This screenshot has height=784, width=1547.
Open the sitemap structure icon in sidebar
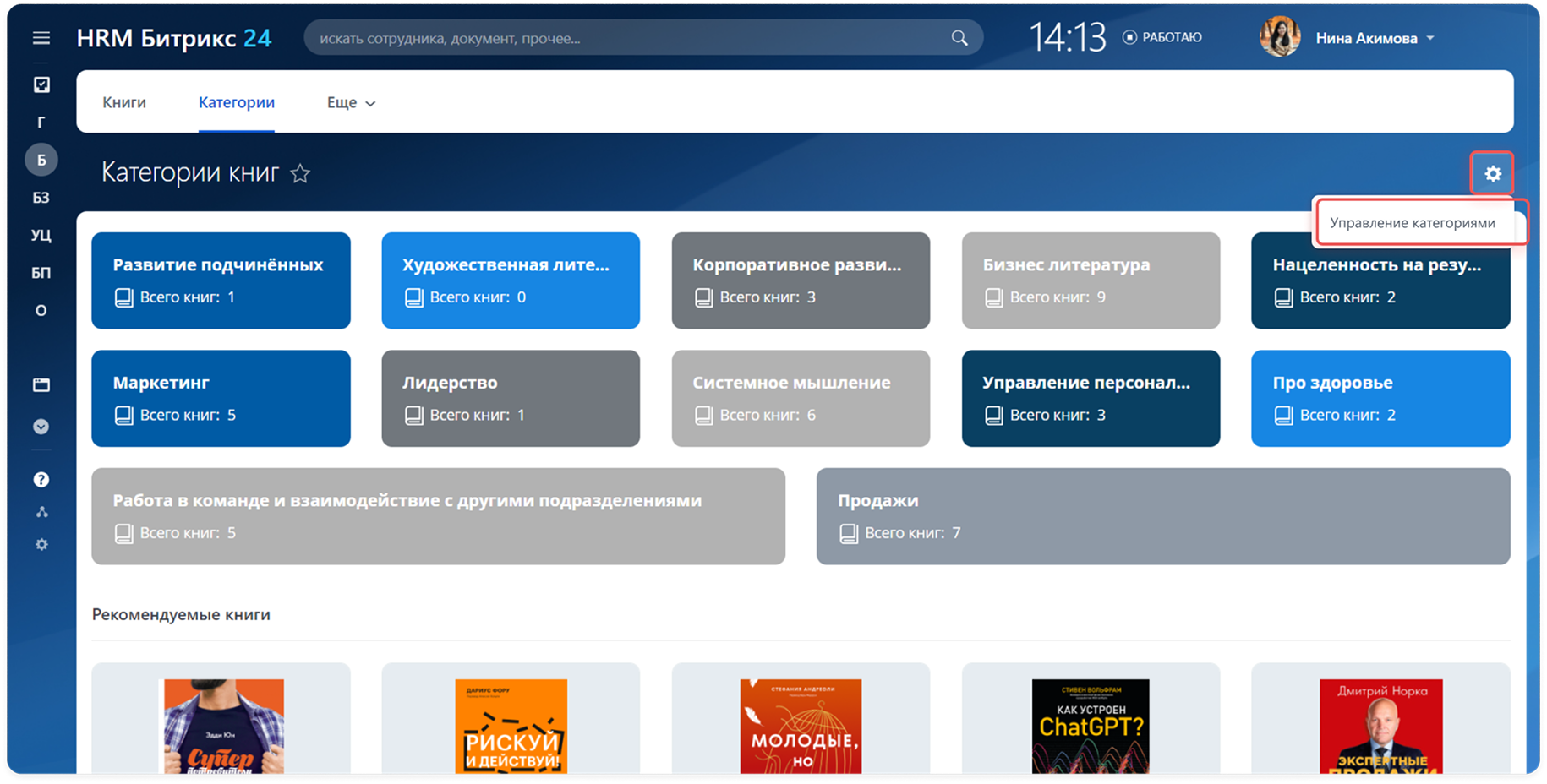pyautogui.click(x=41, y=512)
